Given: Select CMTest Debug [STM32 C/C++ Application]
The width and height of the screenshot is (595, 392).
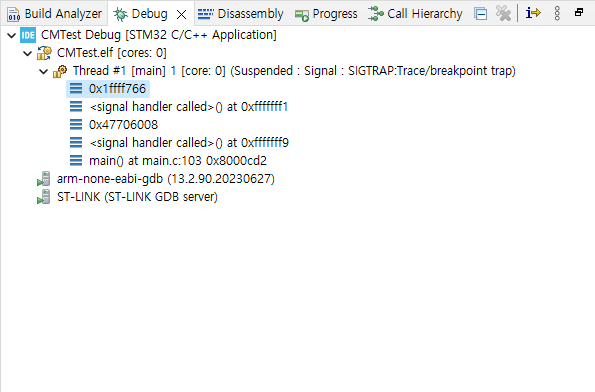Looking at the screenshot, I should point(159,35).
